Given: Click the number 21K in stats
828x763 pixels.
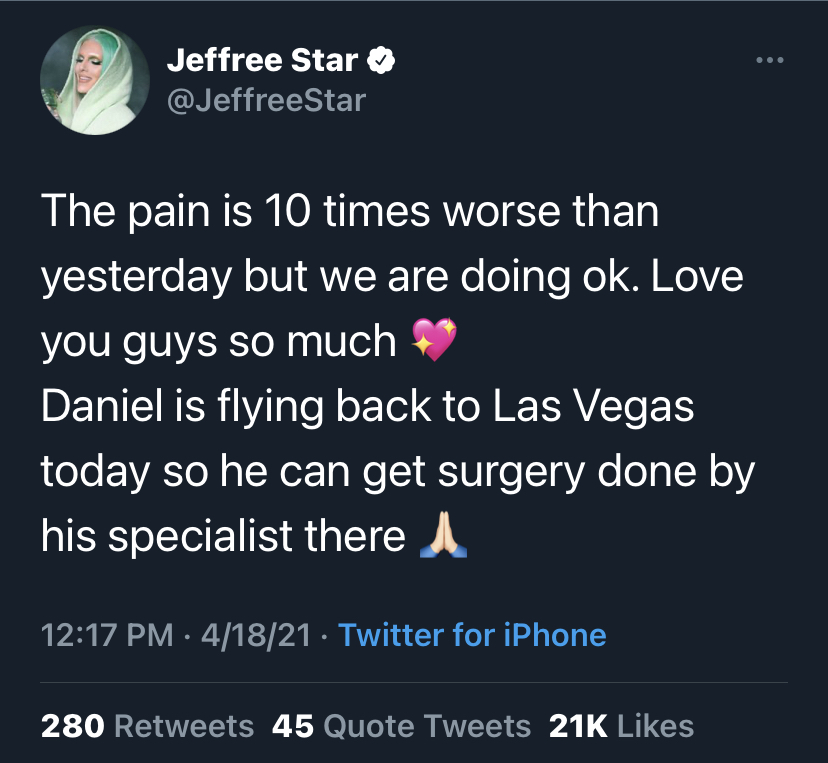Looking at the screenshot, I should [578, 726].
